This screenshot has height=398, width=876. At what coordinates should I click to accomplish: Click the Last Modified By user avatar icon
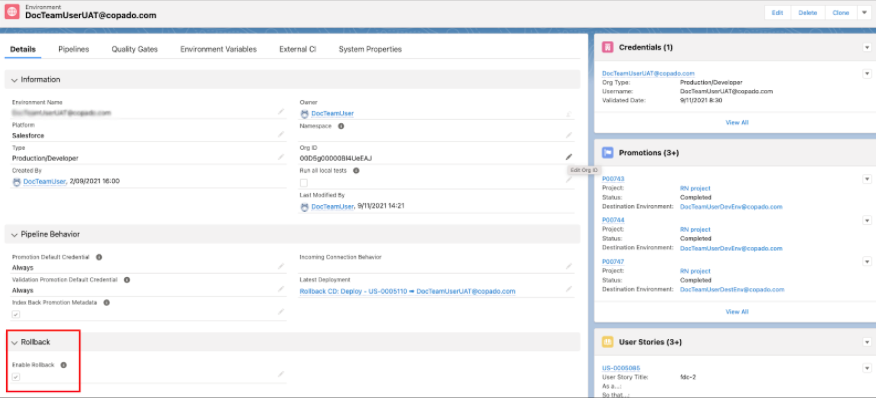point(304,206)
